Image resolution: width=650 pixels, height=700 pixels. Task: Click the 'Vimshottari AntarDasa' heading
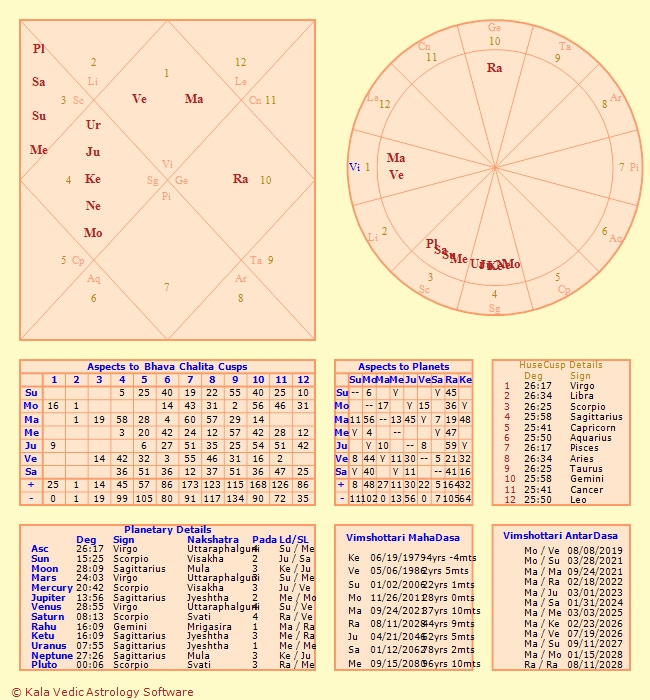pos(560,536)
